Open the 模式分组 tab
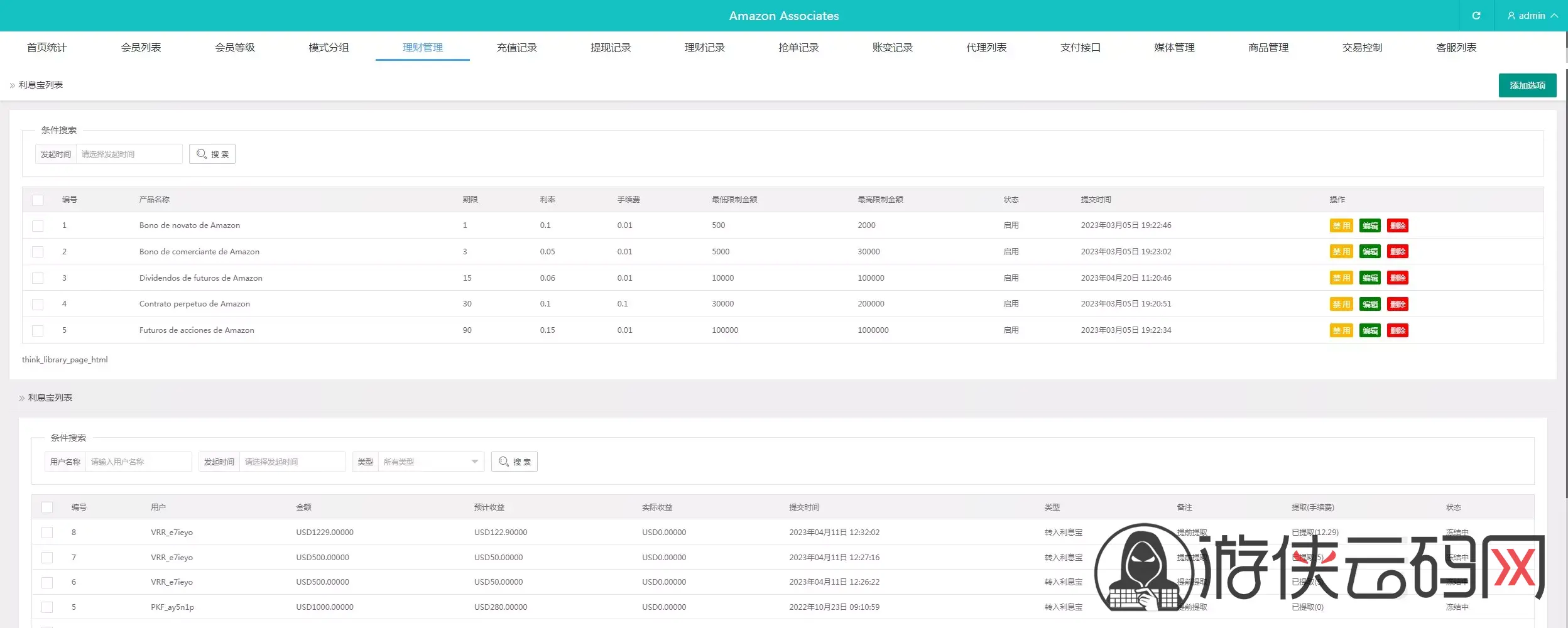1568x628 pixels. [329, 48]
